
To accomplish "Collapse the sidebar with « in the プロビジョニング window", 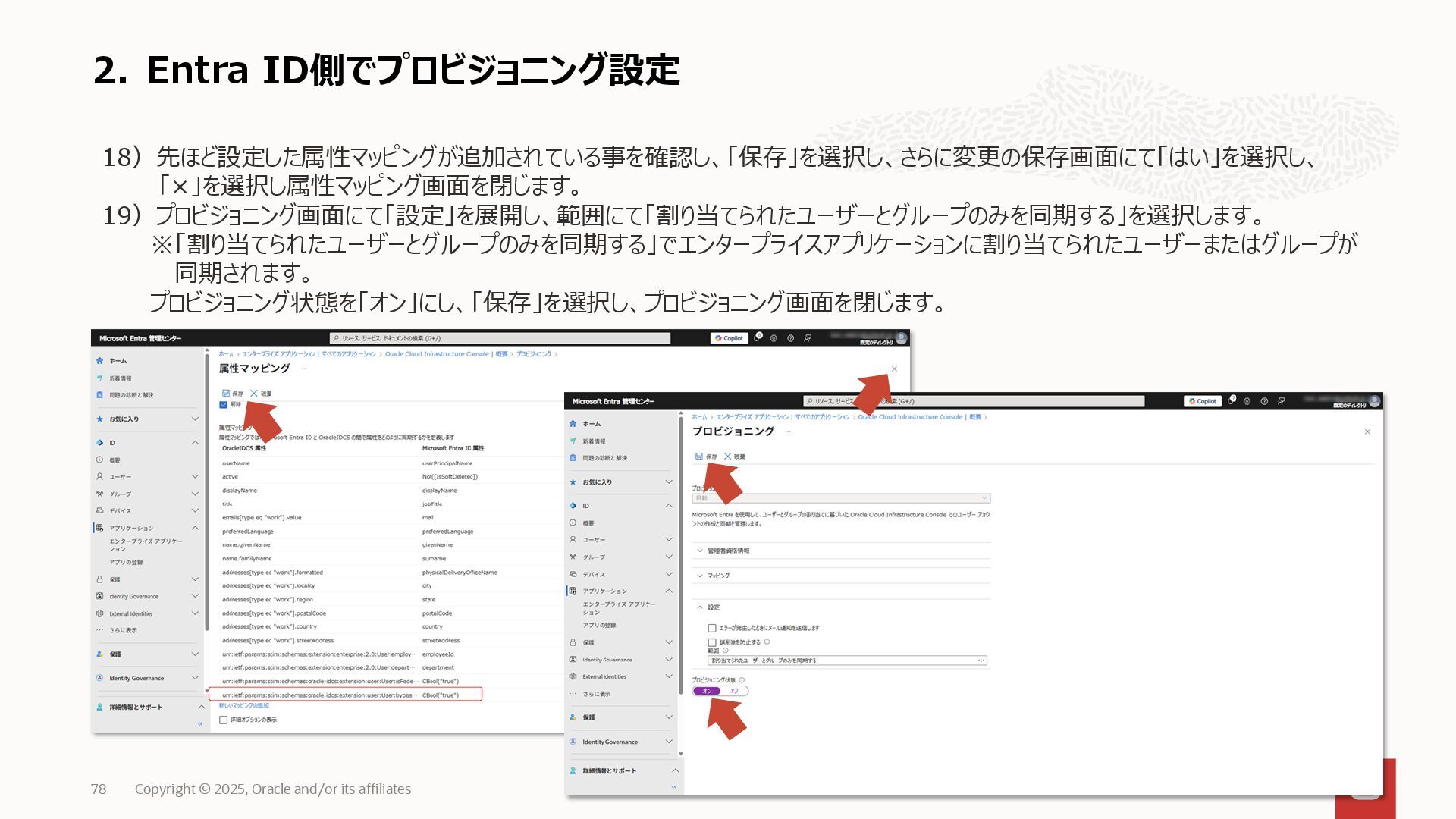I will 673,787.
